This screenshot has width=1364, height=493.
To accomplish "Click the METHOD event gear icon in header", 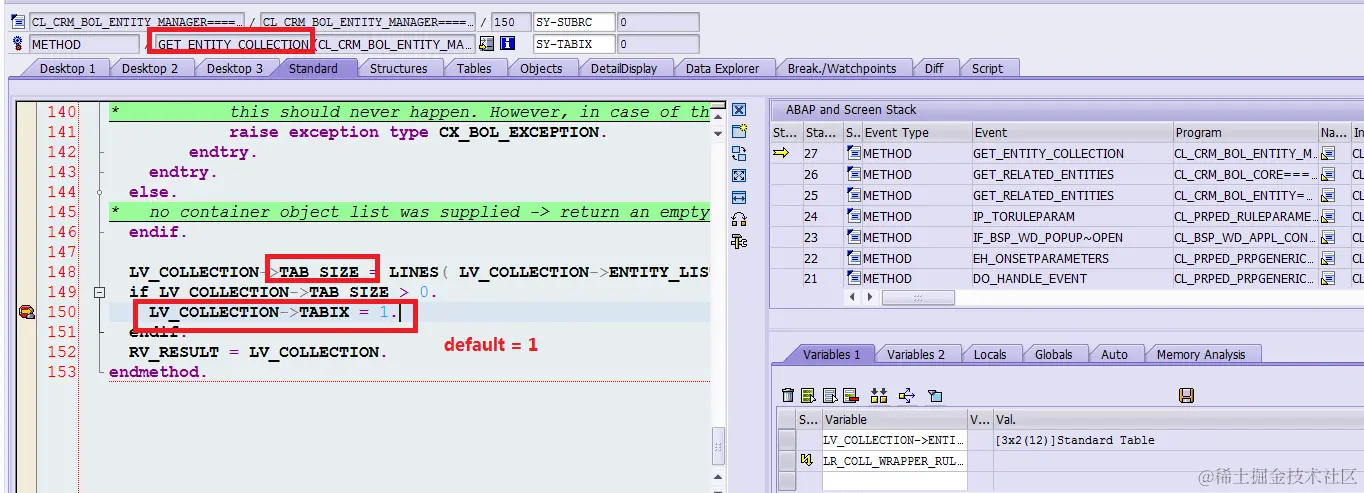I will tap(18, 44).
